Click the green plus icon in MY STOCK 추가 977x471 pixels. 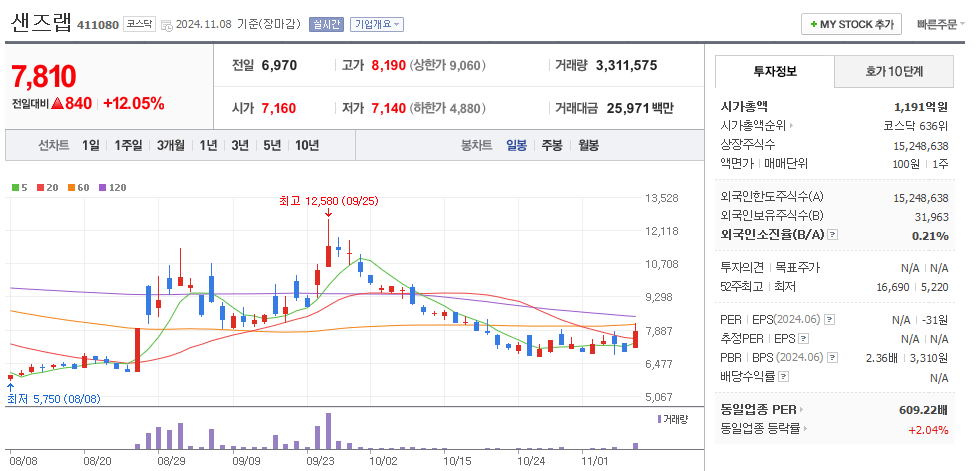pyautogui.click(x=814, y=24)
